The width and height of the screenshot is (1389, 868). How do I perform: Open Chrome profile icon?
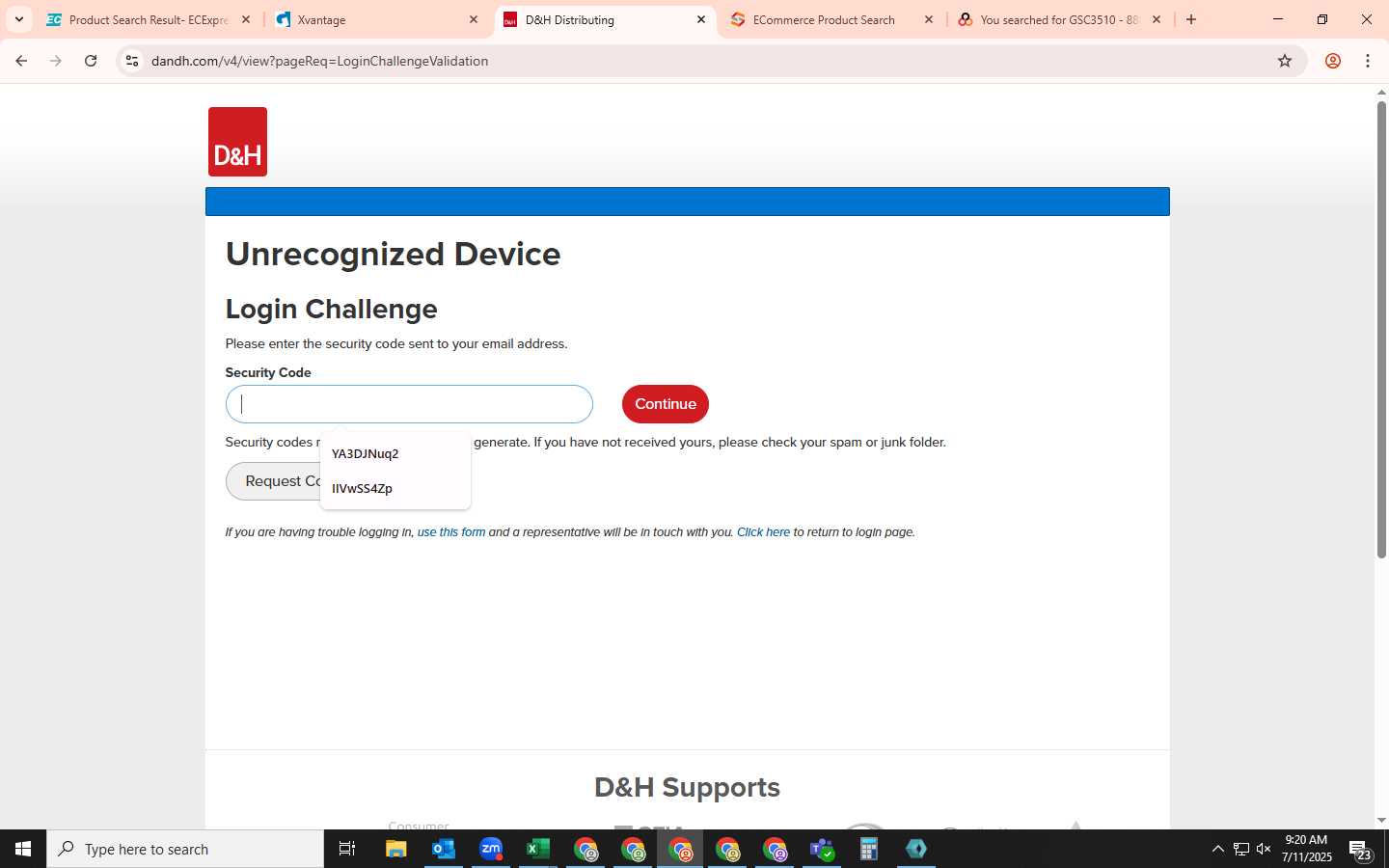(x=1333, y=61)
